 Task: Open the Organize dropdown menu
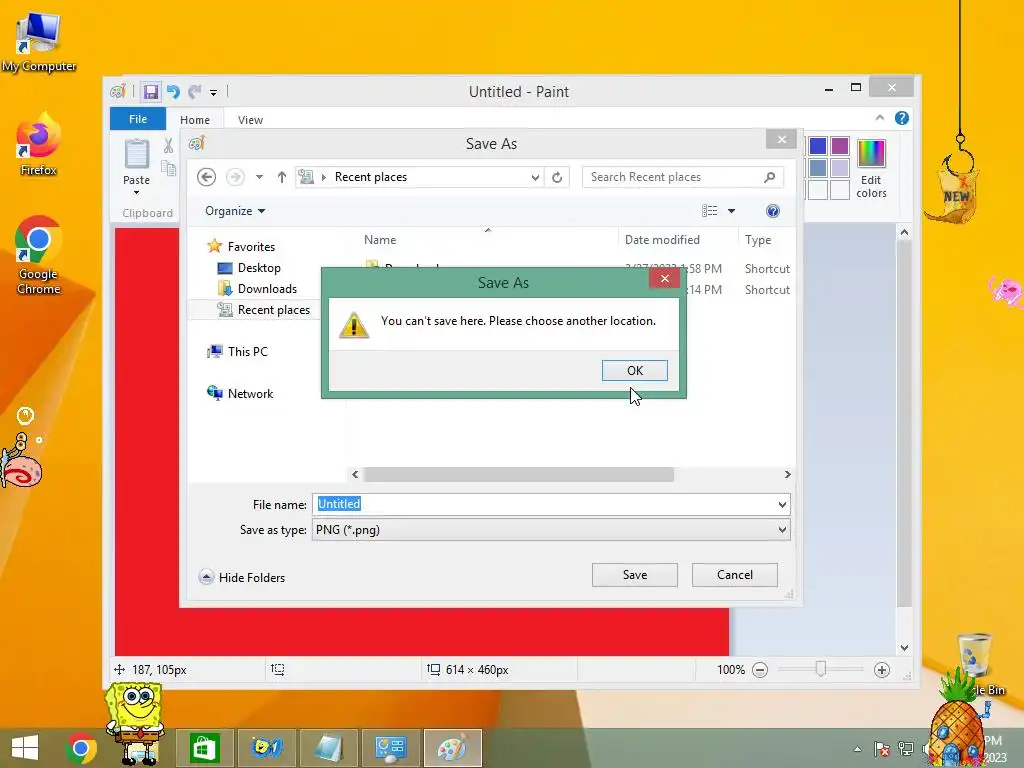235,211
